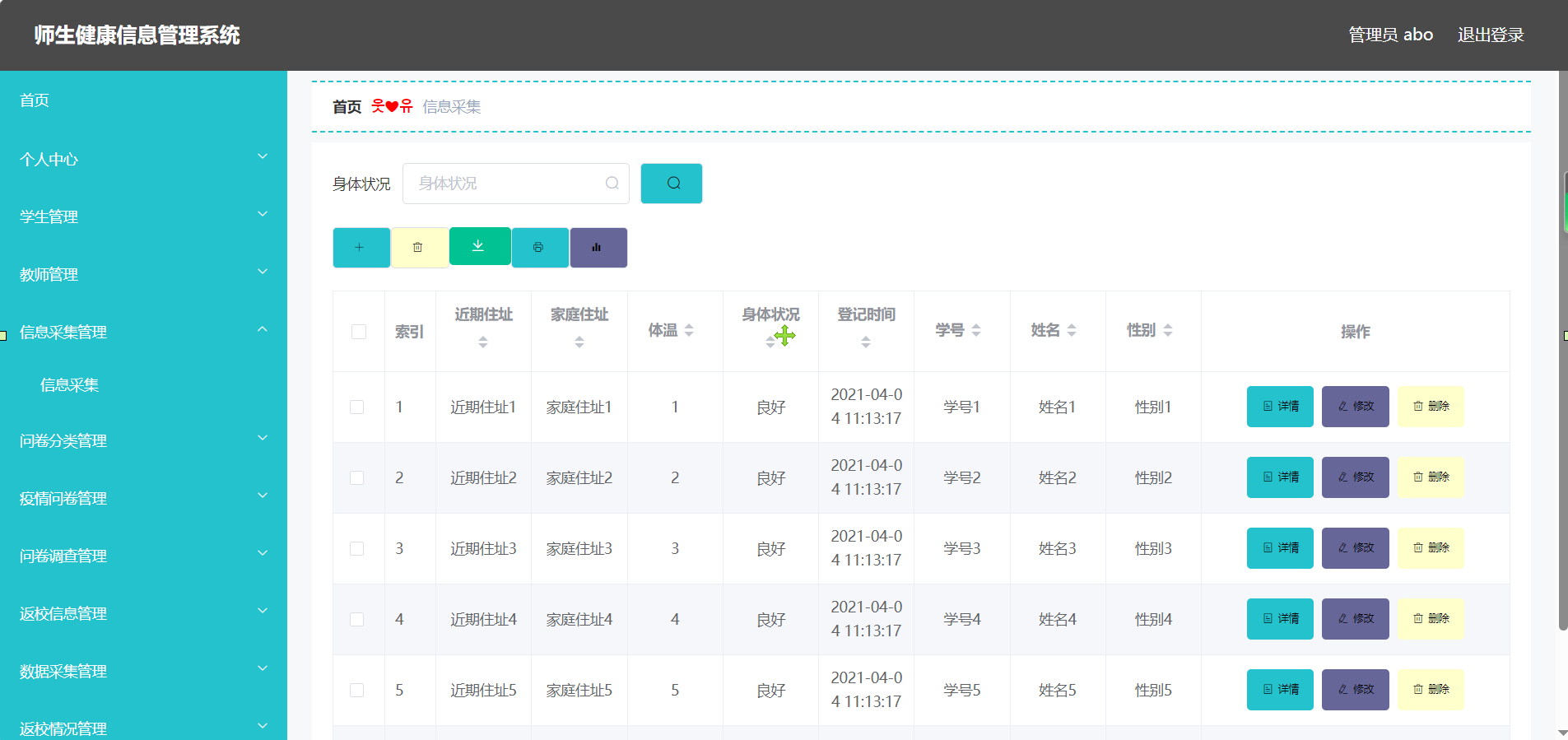Screen dimensions: 1568x740
Task: Sort by 姓名 column arrows
Action: [x=1072, y=330]
